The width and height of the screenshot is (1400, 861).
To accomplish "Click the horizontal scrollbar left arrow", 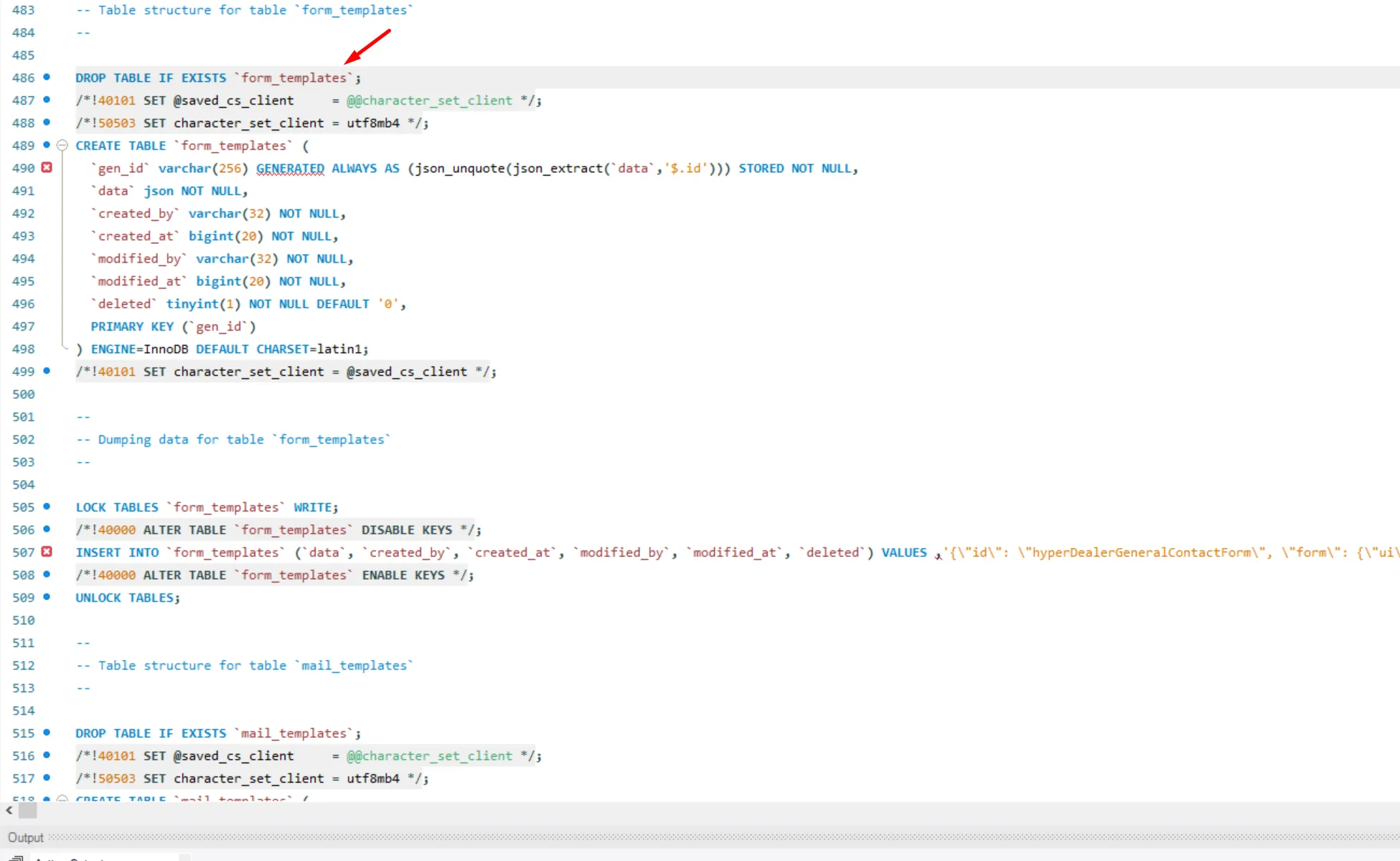I will pyautogui.click(x=9, y=811).
